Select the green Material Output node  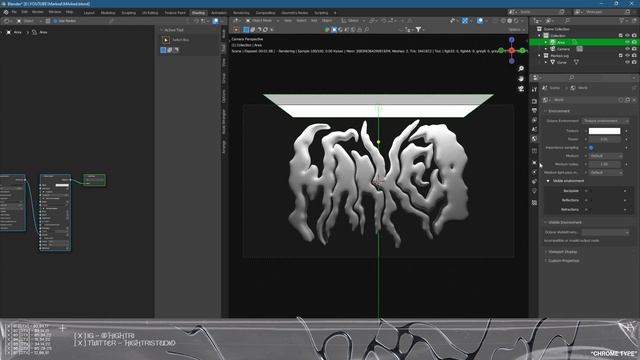coord(94,180)
